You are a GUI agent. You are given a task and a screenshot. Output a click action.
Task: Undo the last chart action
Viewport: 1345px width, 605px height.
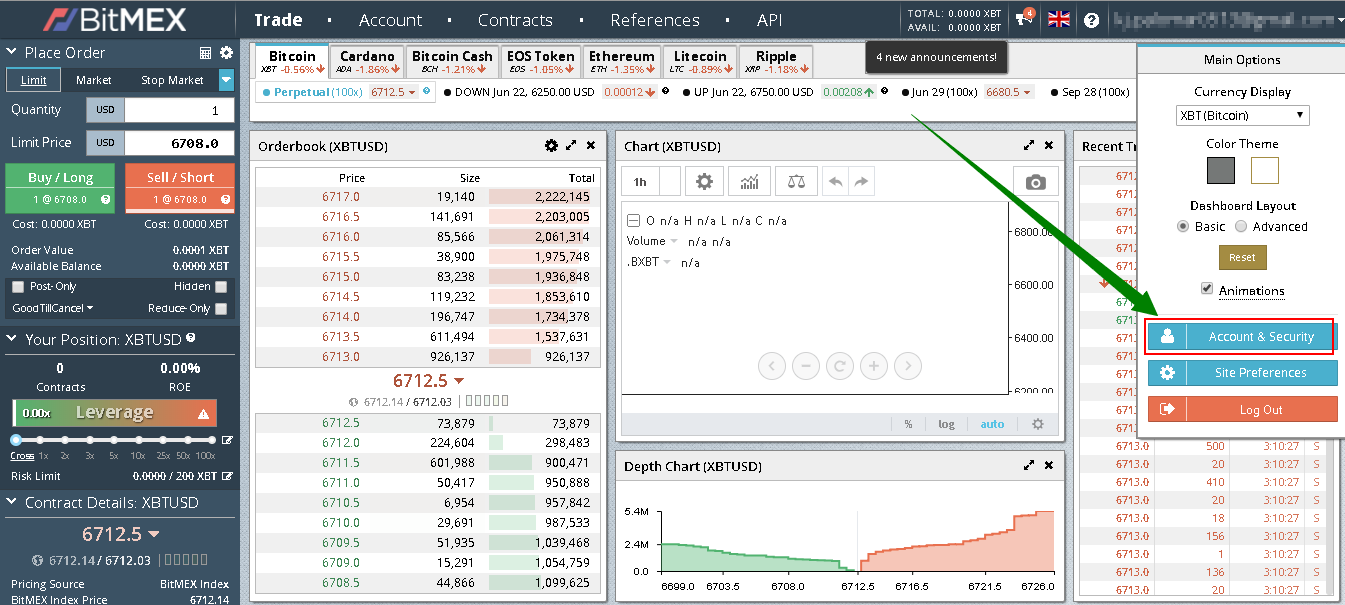(835, 182)
